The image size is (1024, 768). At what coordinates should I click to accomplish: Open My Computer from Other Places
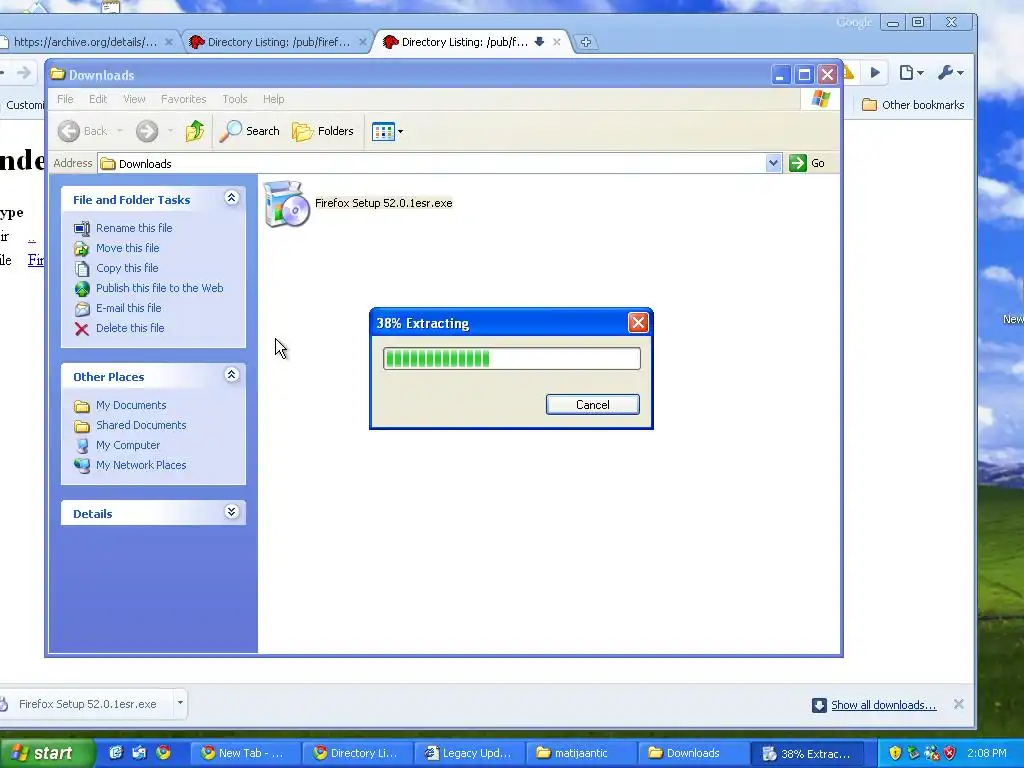coord(127,445)
